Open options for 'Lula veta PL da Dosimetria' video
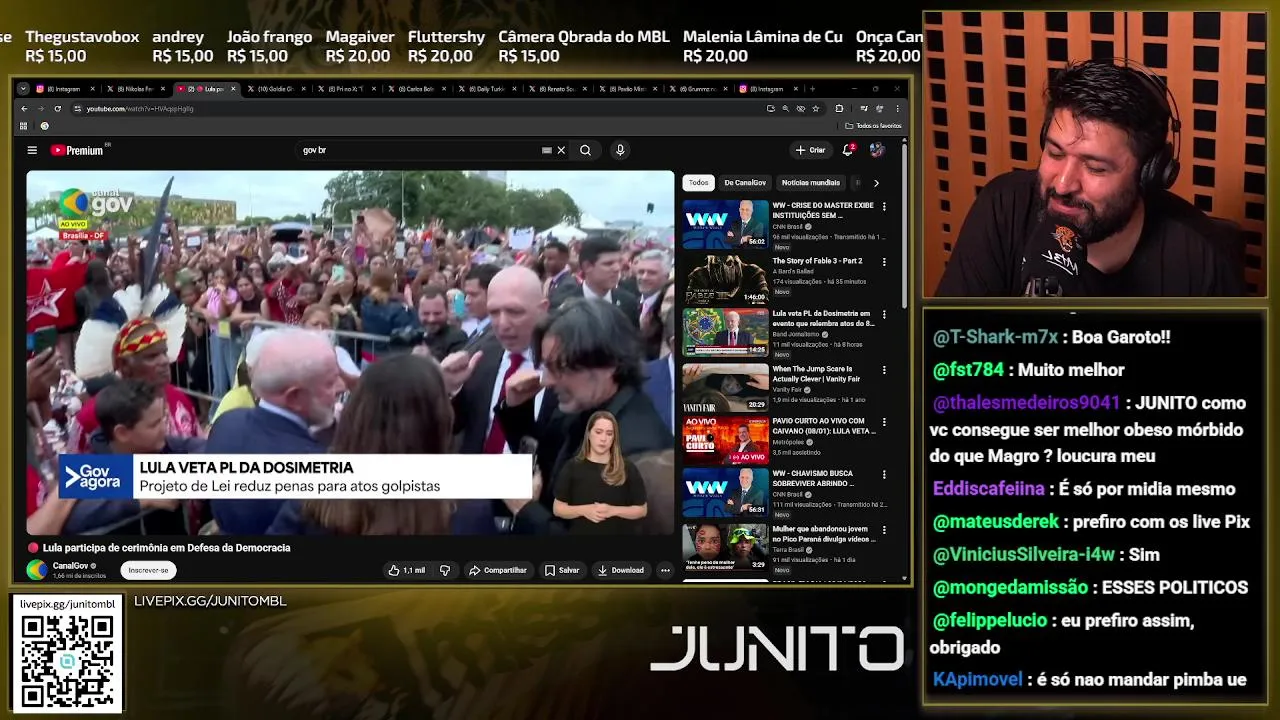 pos(884,315)
